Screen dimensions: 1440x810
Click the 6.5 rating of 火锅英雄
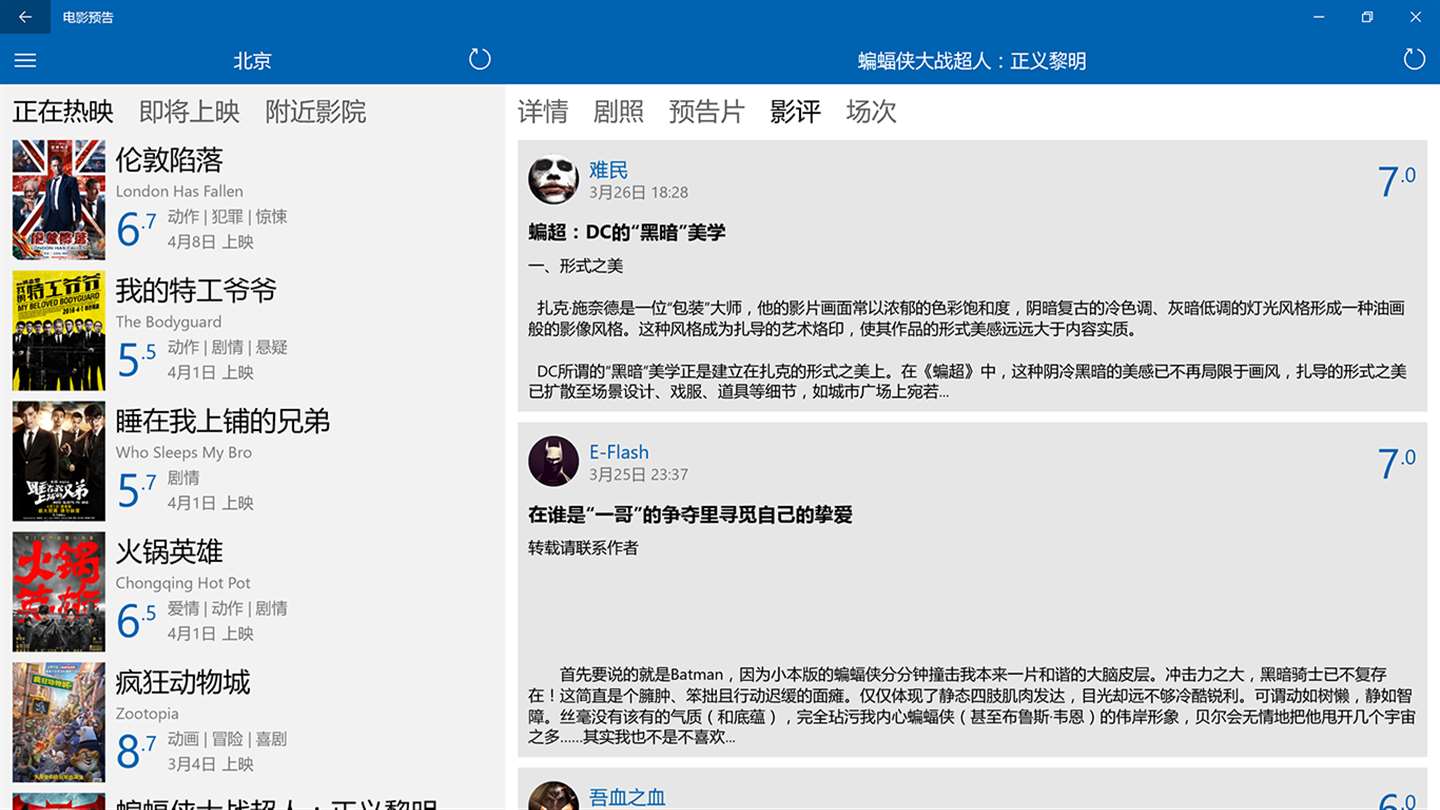136,619
